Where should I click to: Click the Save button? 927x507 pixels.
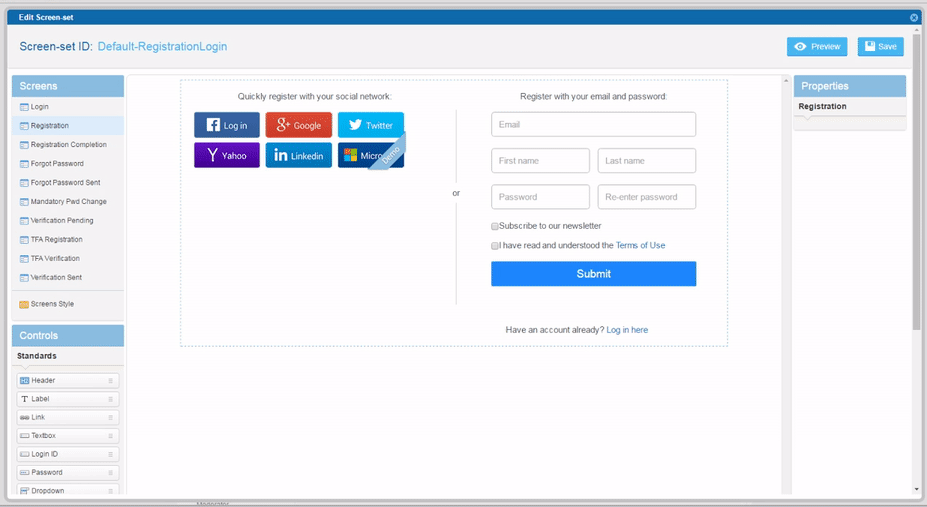(880, 47)
